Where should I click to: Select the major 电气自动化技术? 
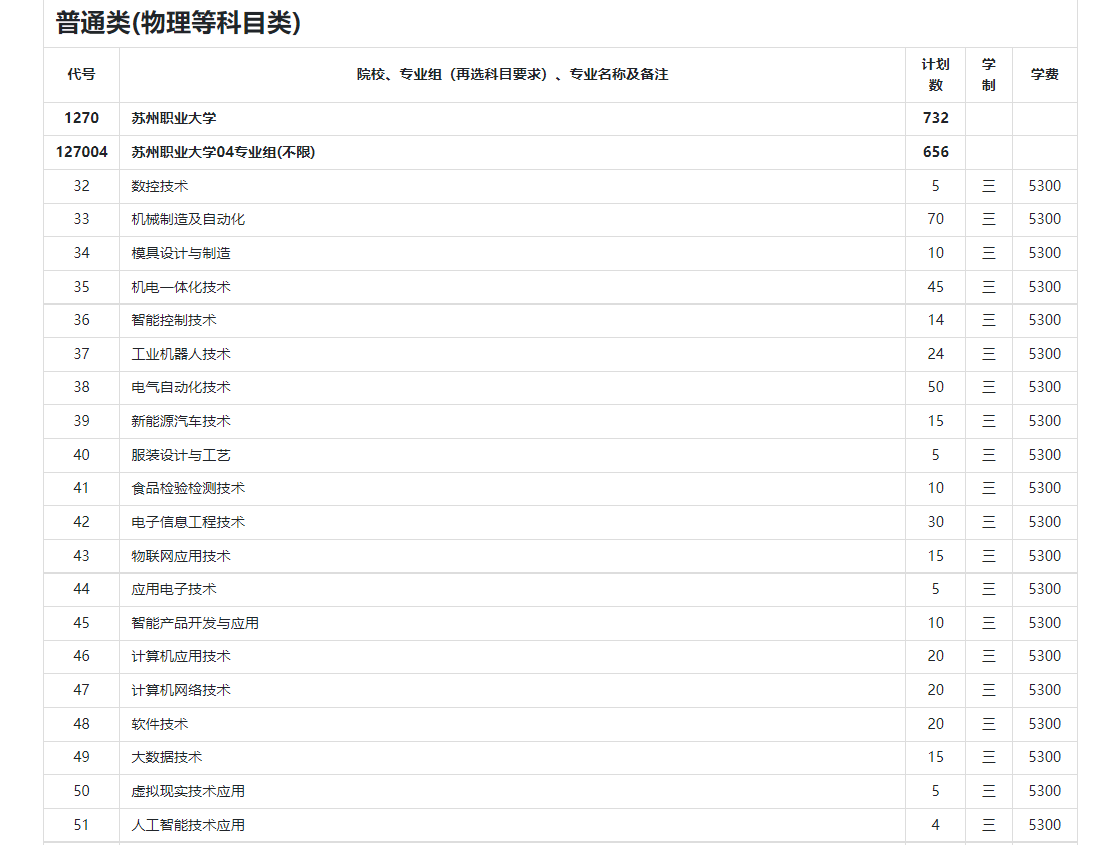(x=181, y=387)
